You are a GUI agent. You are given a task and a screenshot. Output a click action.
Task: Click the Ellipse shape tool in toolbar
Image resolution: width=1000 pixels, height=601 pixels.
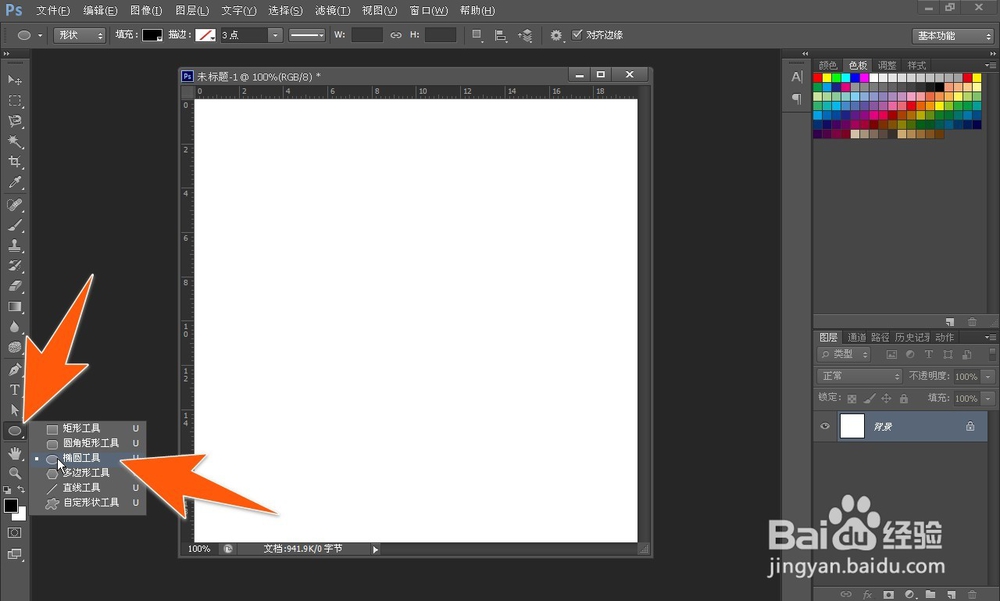14,431
